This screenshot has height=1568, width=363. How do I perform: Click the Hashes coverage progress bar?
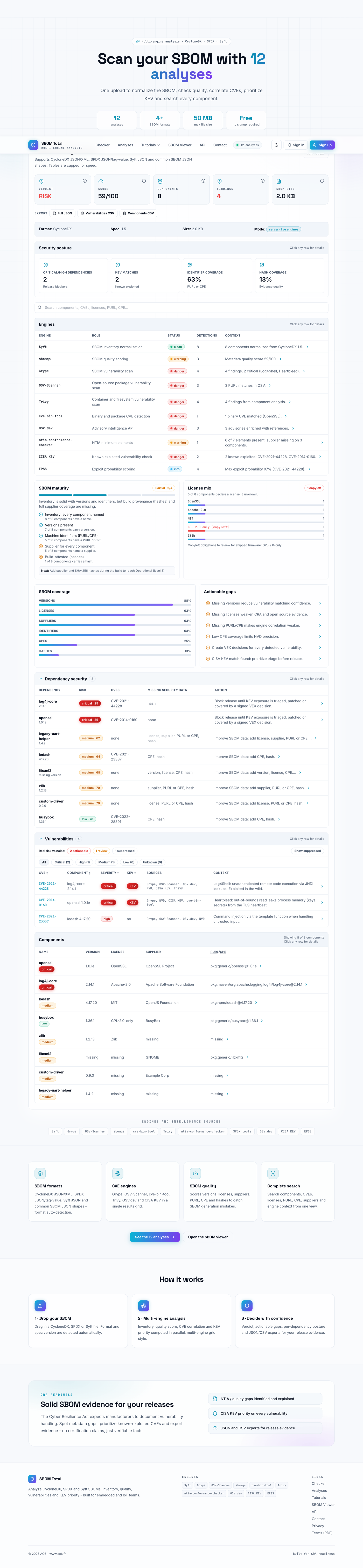[x=115, y=655]
